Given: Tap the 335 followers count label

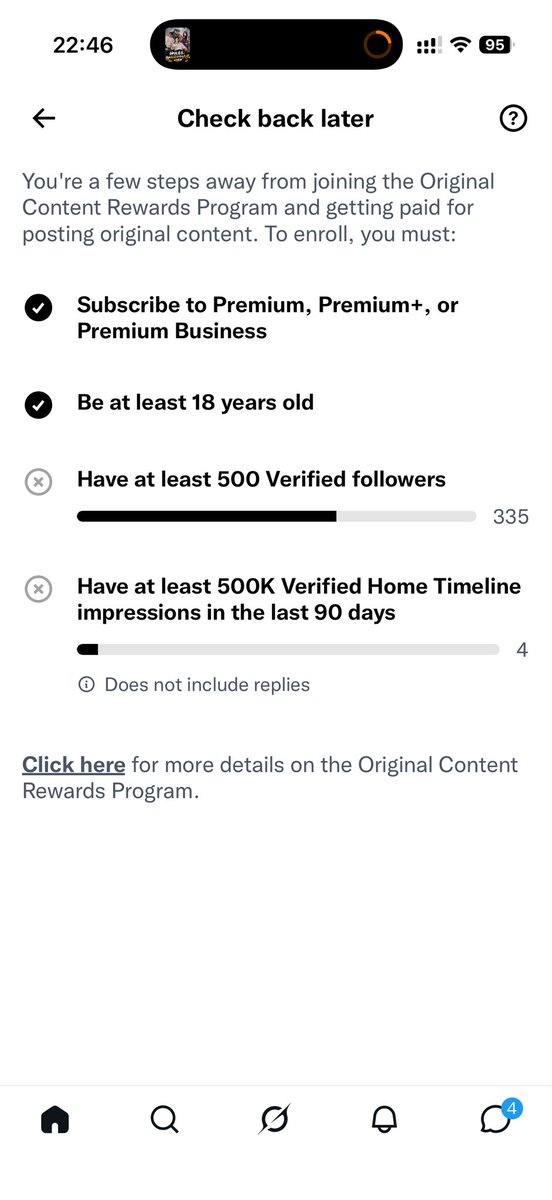Looking at the screenshot, I should point(510,517).
